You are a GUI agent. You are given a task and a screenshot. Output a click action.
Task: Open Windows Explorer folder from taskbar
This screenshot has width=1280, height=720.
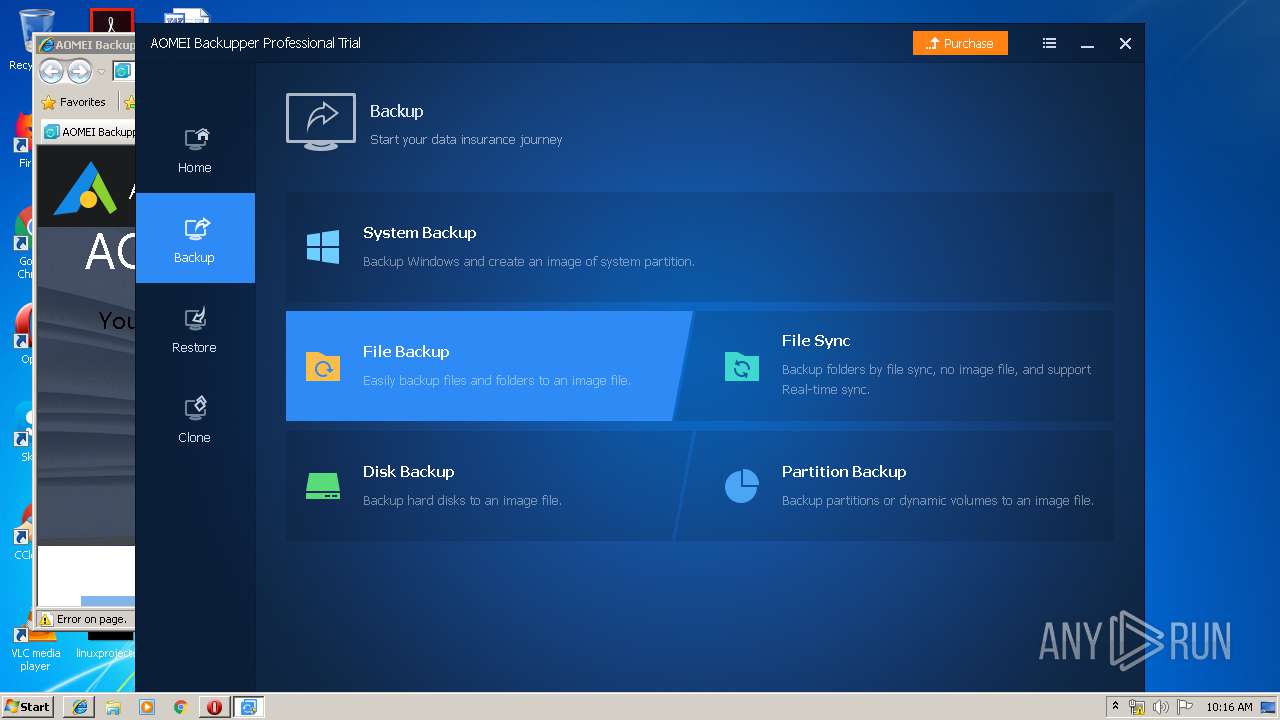click(113, 707)
